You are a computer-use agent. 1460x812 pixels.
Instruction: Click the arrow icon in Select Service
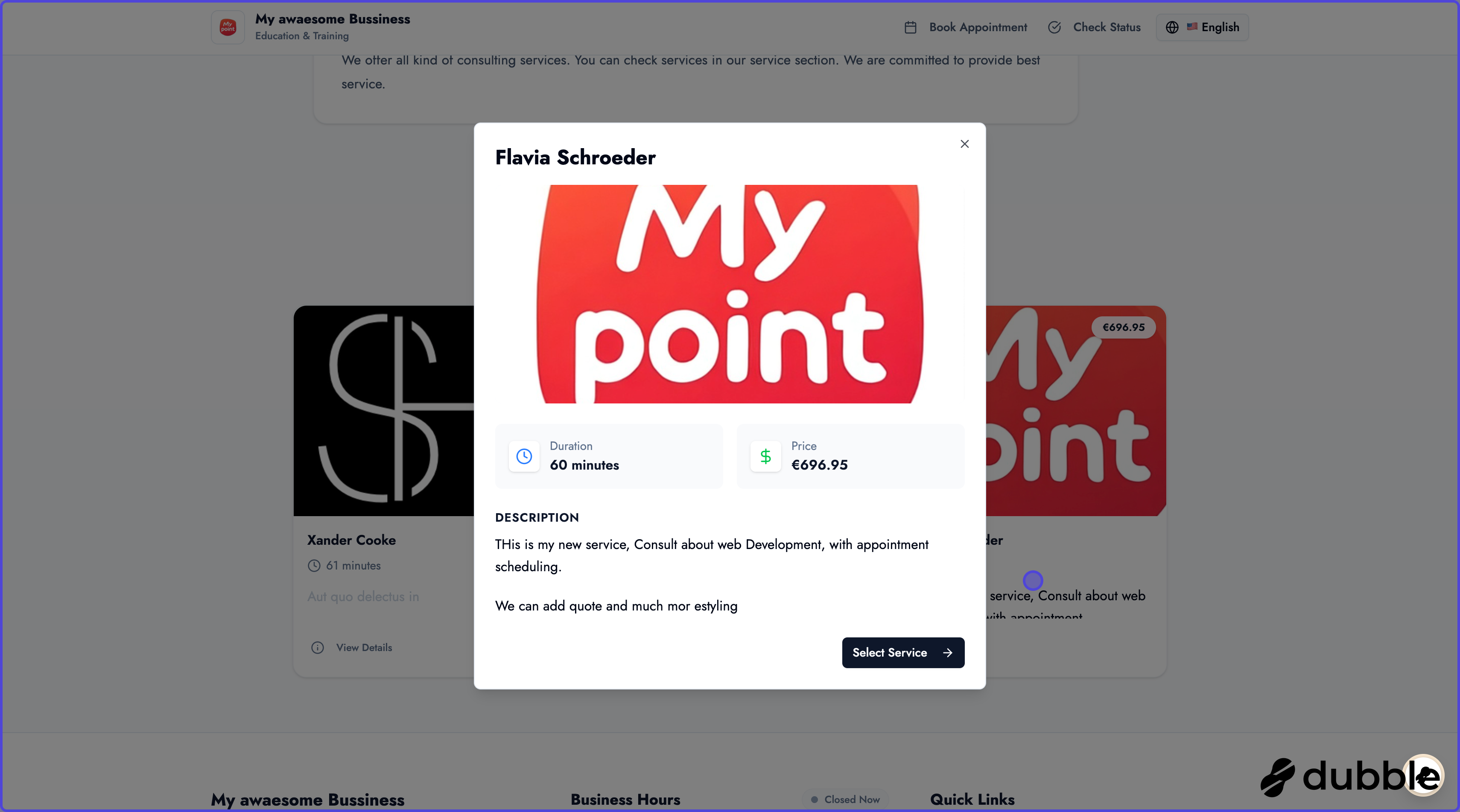pos(947,653)
